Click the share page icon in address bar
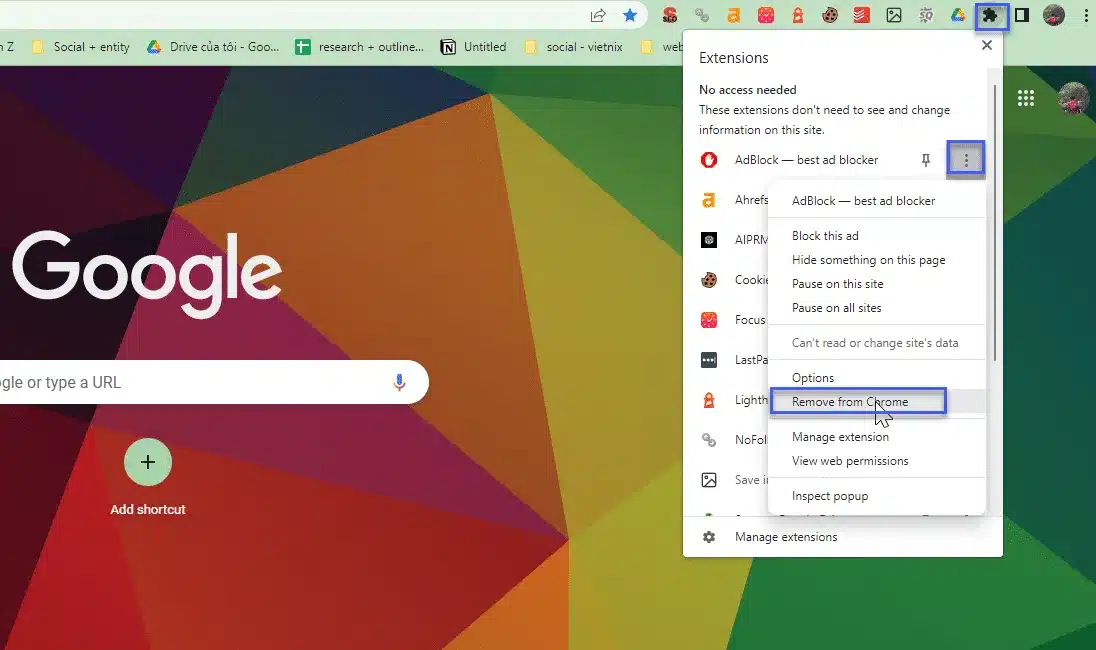This screenshot has width=1096, height=650. point(598,15)
